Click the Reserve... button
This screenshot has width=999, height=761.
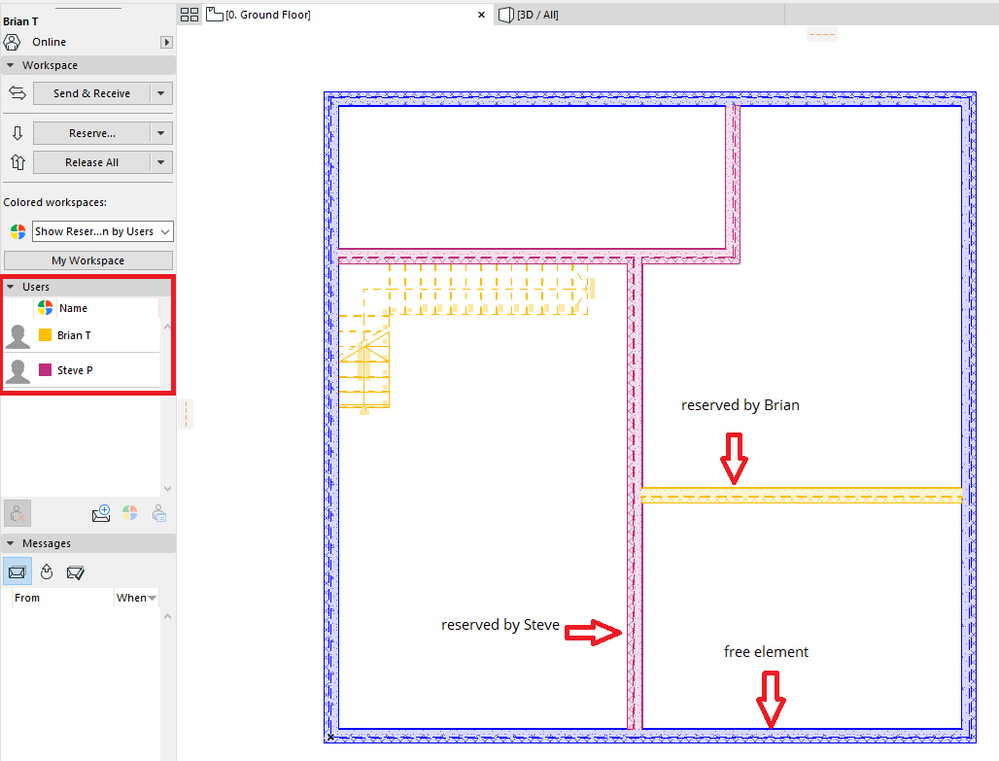(92, 133)
